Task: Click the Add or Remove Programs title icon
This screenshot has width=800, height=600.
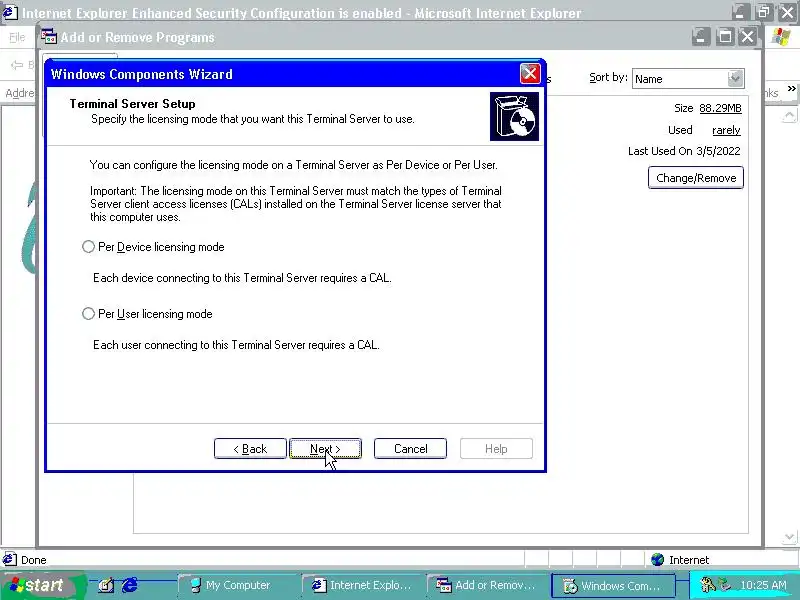Action: [x=49, y=37]
